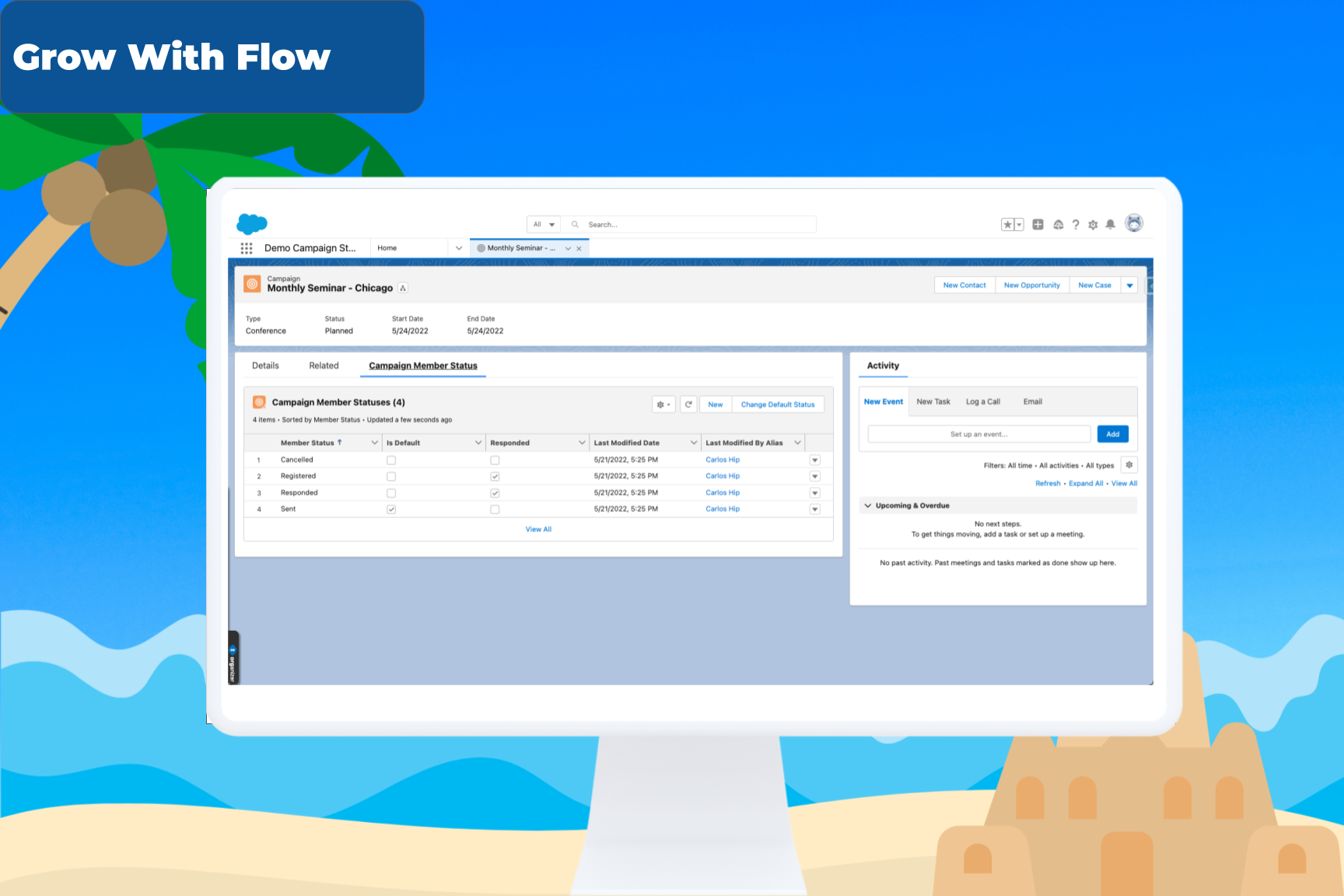Click the Change Default Status button
1344x896 pixels.
(x=777, y=404)
